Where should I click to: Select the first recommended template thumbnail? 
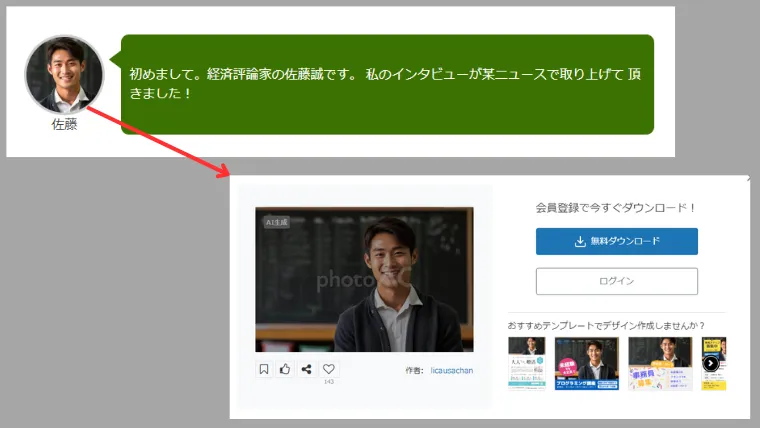527,363
